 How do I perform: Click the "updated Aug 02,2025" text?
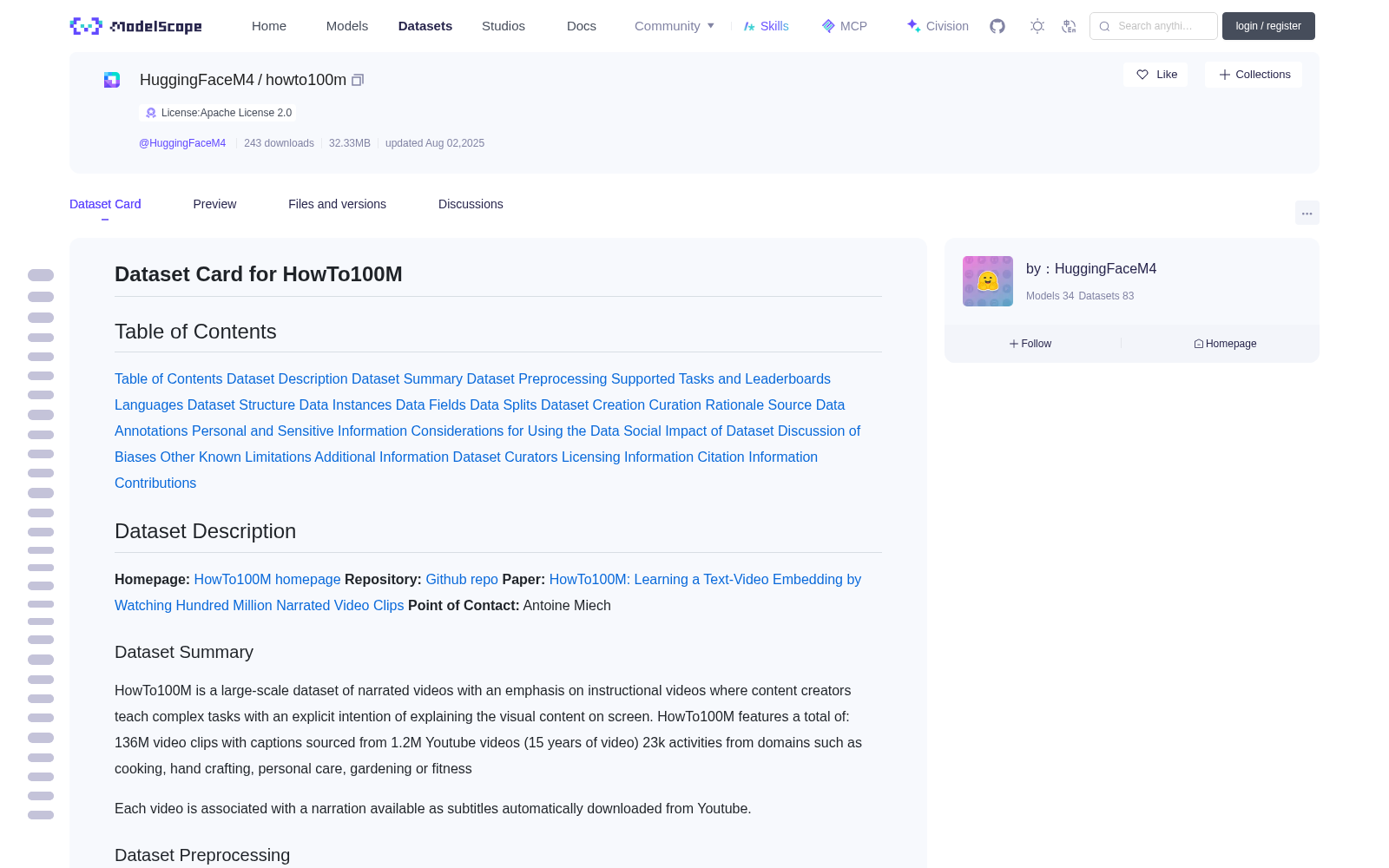[435, 143]
